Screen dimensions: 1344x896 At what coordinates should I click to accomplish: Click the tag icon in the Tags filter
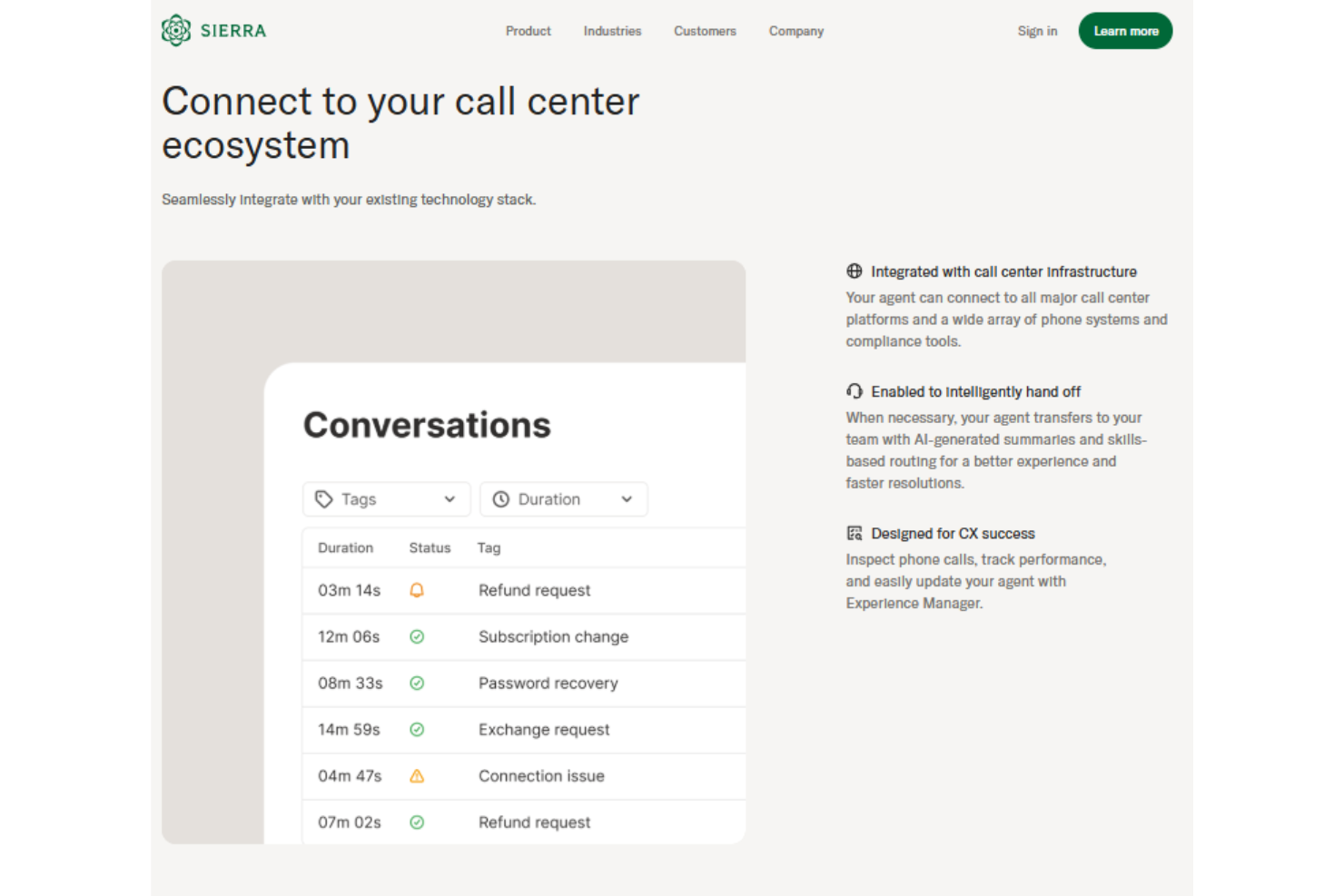click(x=324, y=498)
